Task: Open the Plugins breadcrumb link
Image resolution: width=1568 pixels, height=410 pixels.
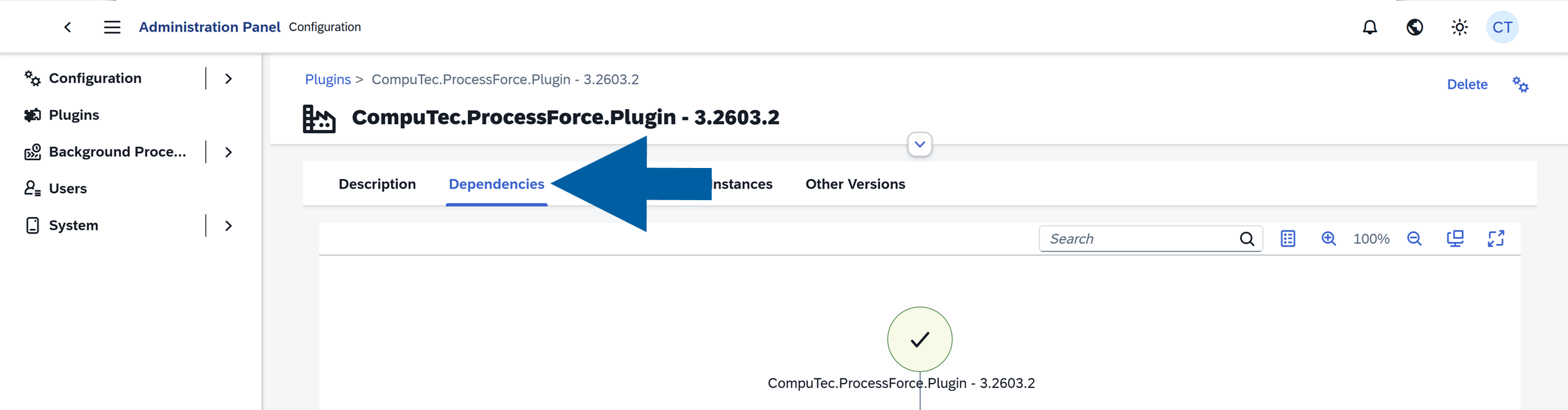Action: click(328, 79)
